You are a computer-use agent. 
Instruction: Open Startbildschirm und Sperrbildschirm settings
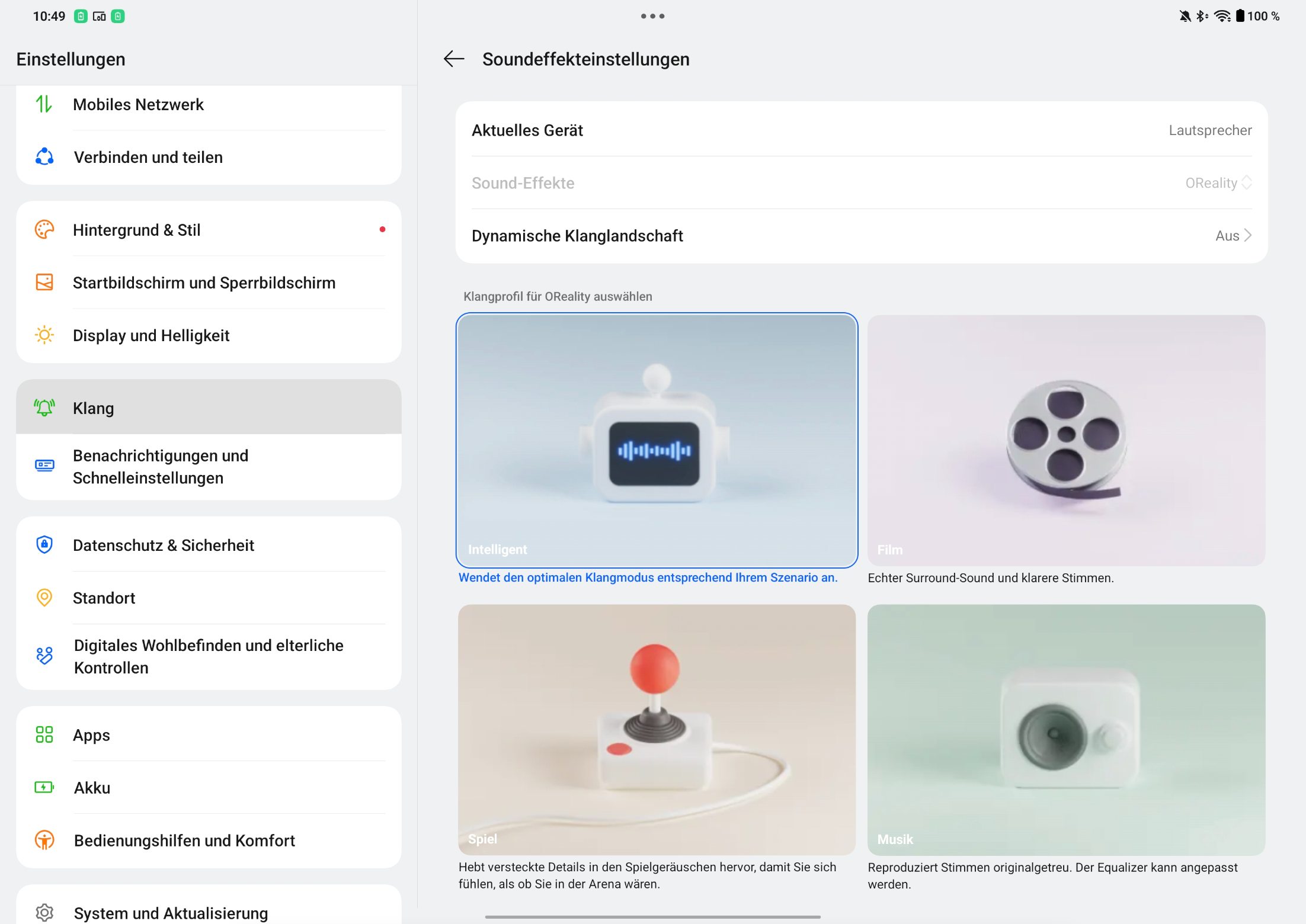pos(209,283)
